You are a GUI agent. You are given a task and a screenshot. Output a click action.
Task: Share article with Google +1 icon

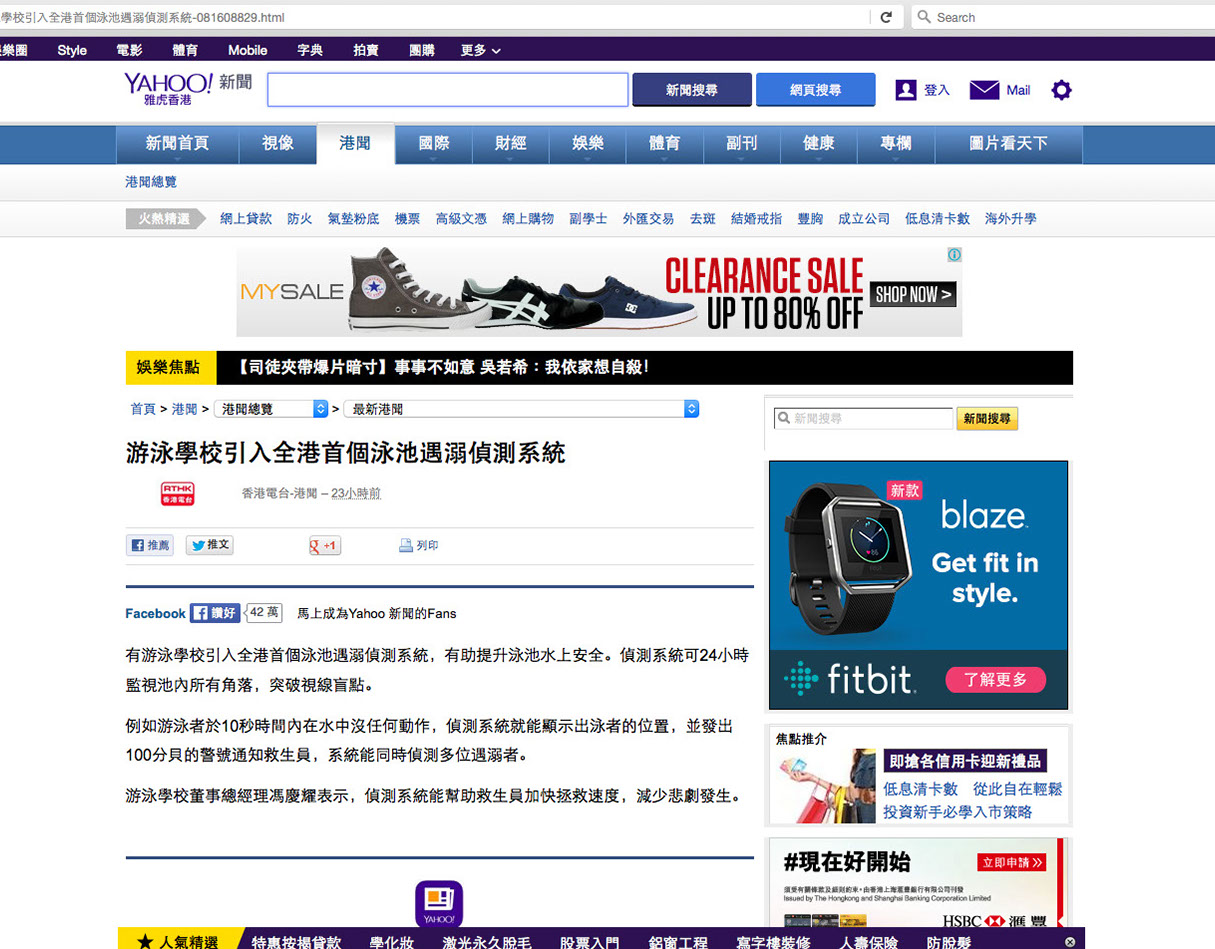325,546
